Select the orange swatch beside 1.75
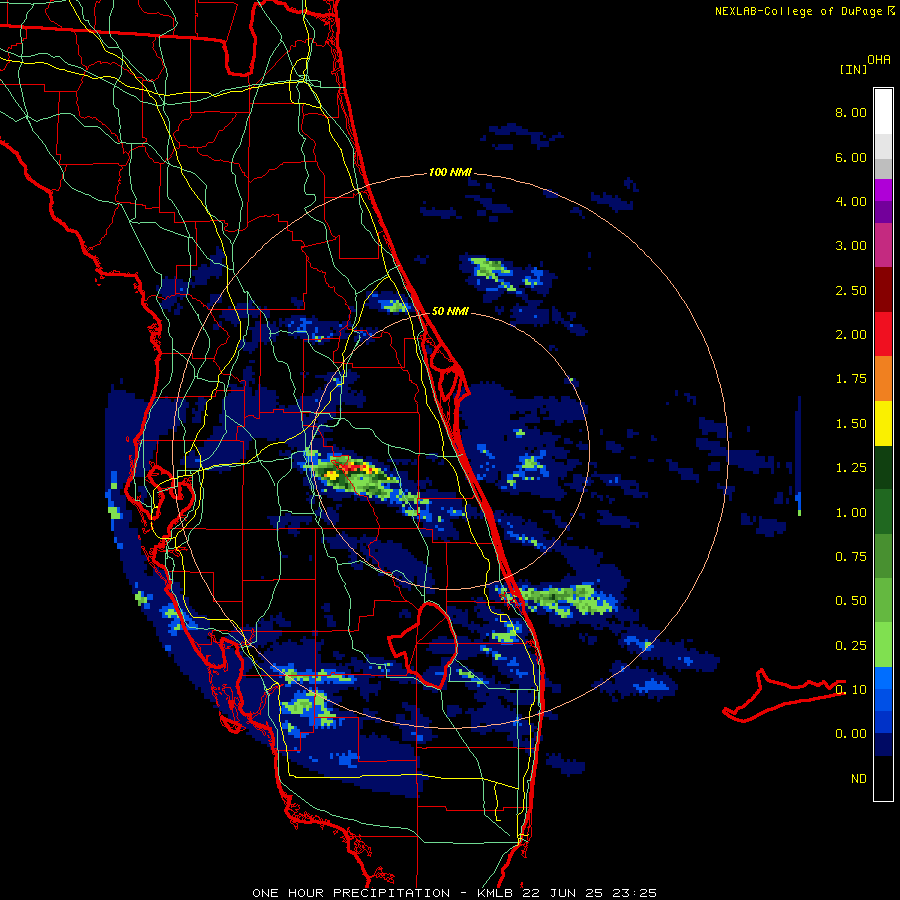The image size is (900, 900). click(883, 379)
